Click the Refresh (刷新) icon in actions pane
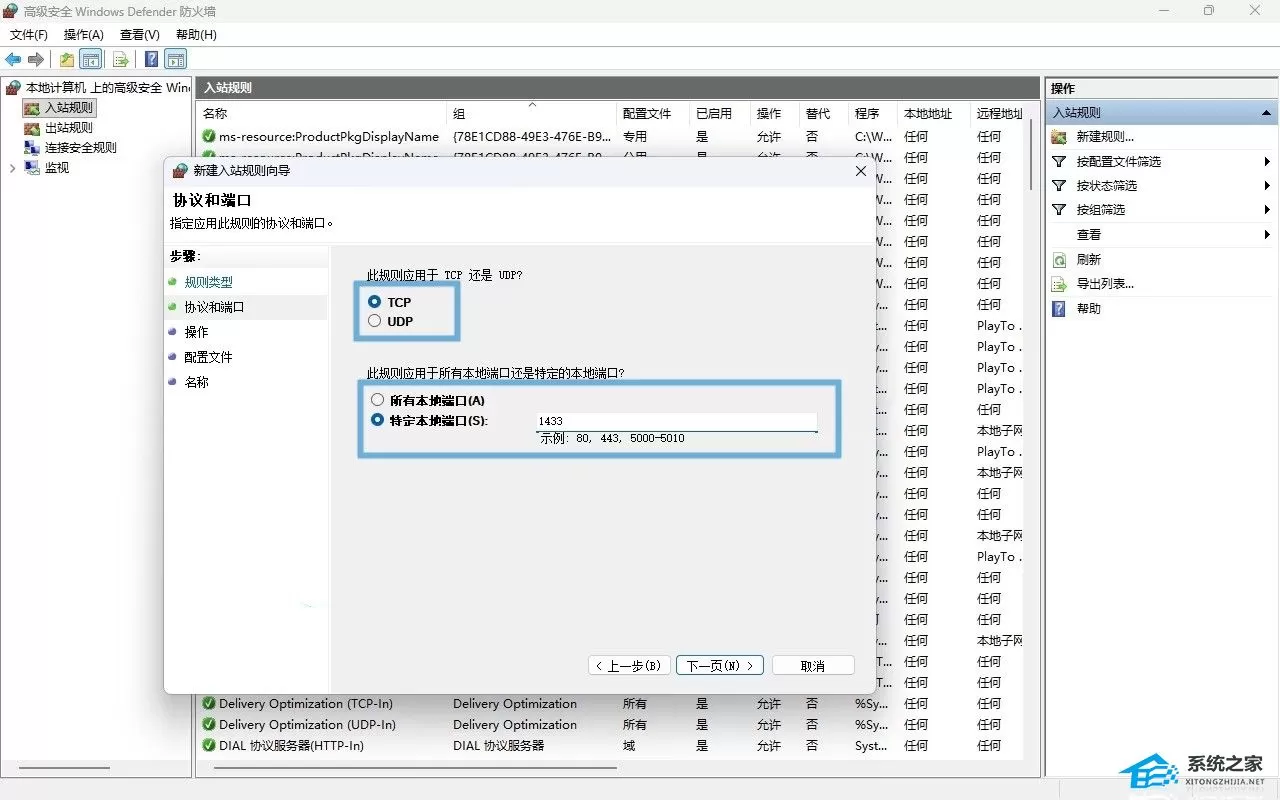Viewport: 1280px width, 800px height. pyautogui.click(x=1060, y=259)
